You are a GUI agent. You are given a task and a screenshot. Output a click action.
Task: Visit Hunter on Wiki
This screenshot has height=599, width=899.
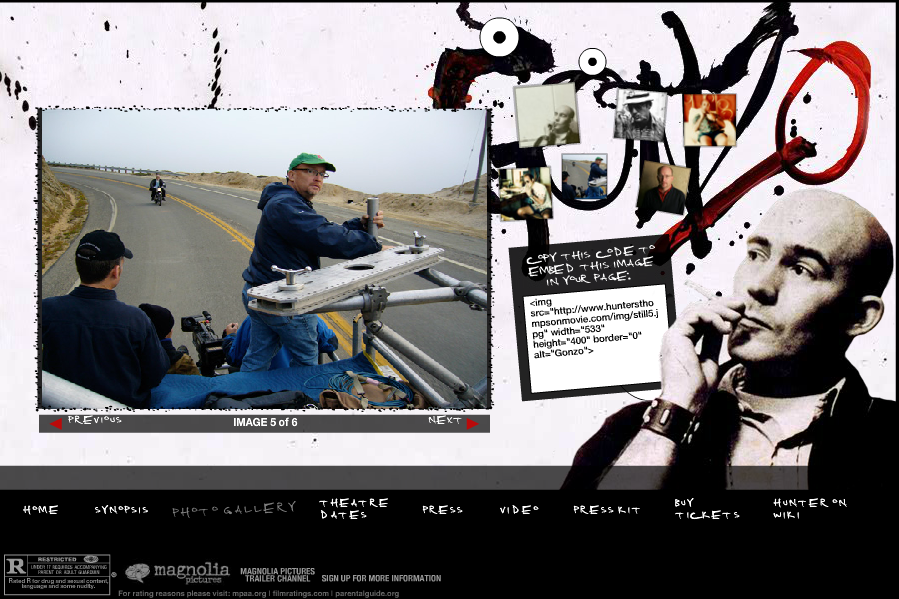(x=810, y=509)
